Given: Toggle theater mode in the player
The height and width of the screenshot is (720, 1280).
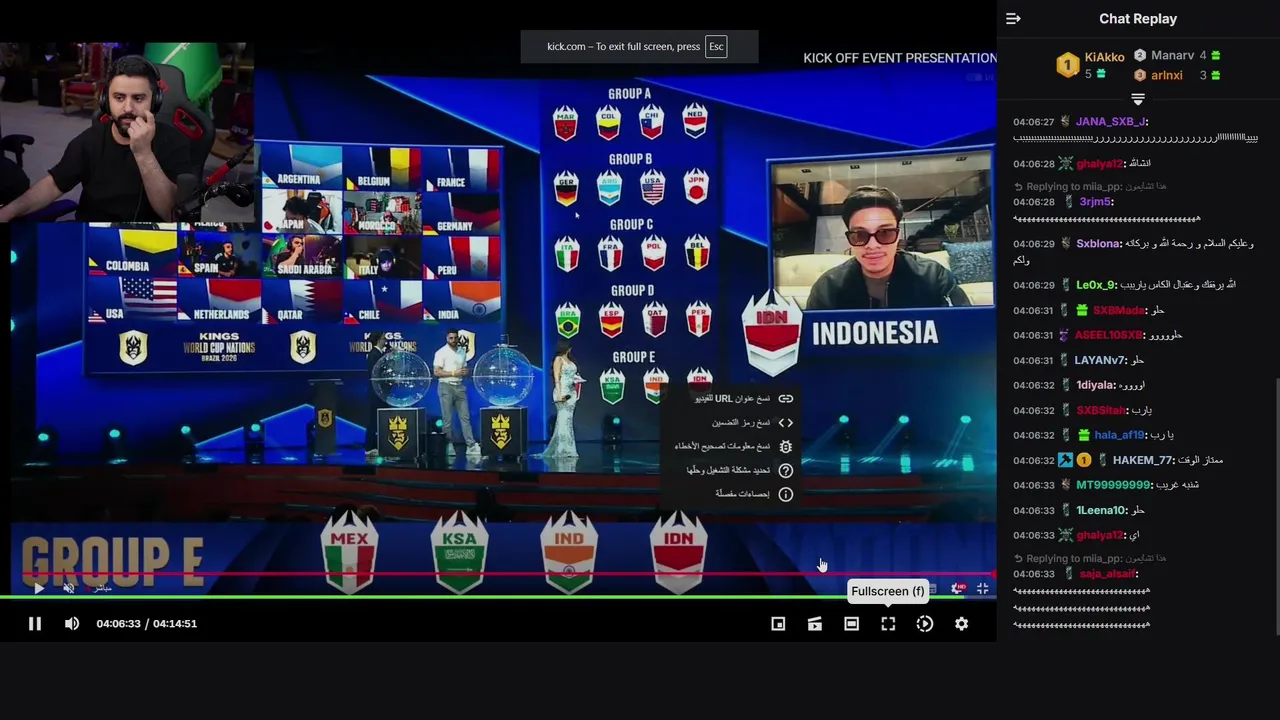Looking at the screenshot, I should click(x=851, y=623).
